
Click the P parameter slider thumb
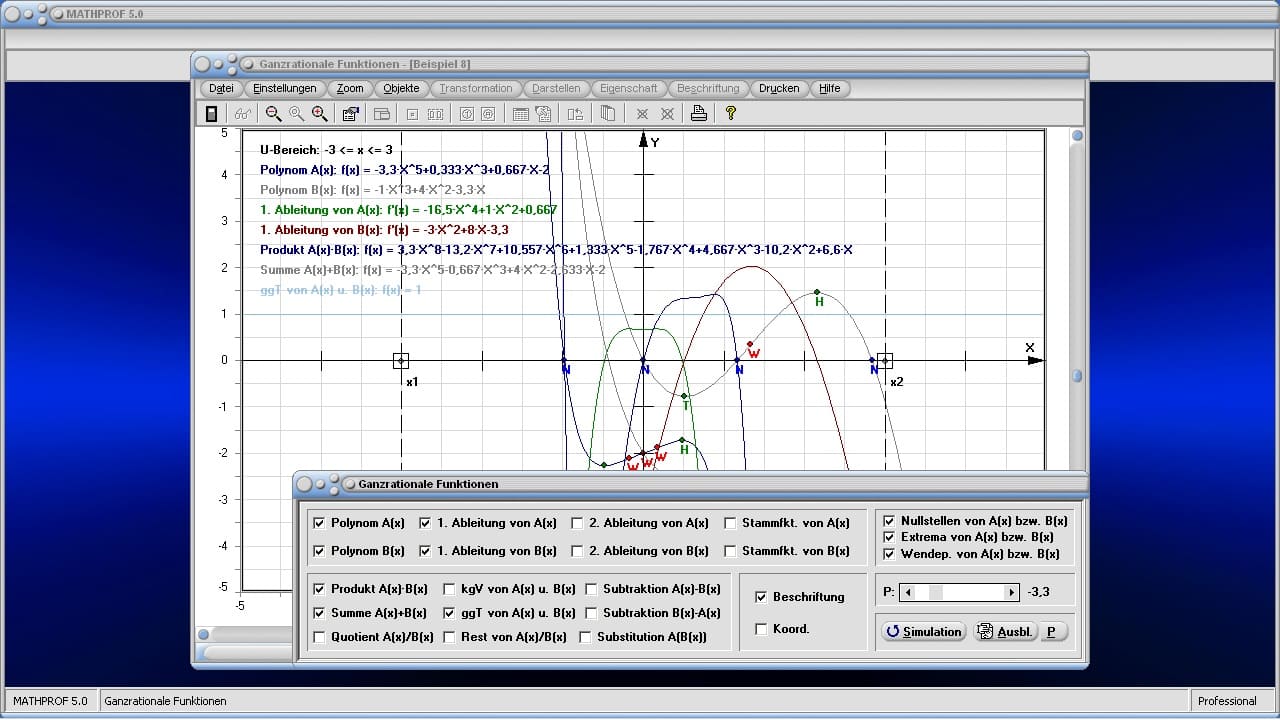[x=936, y=592]
